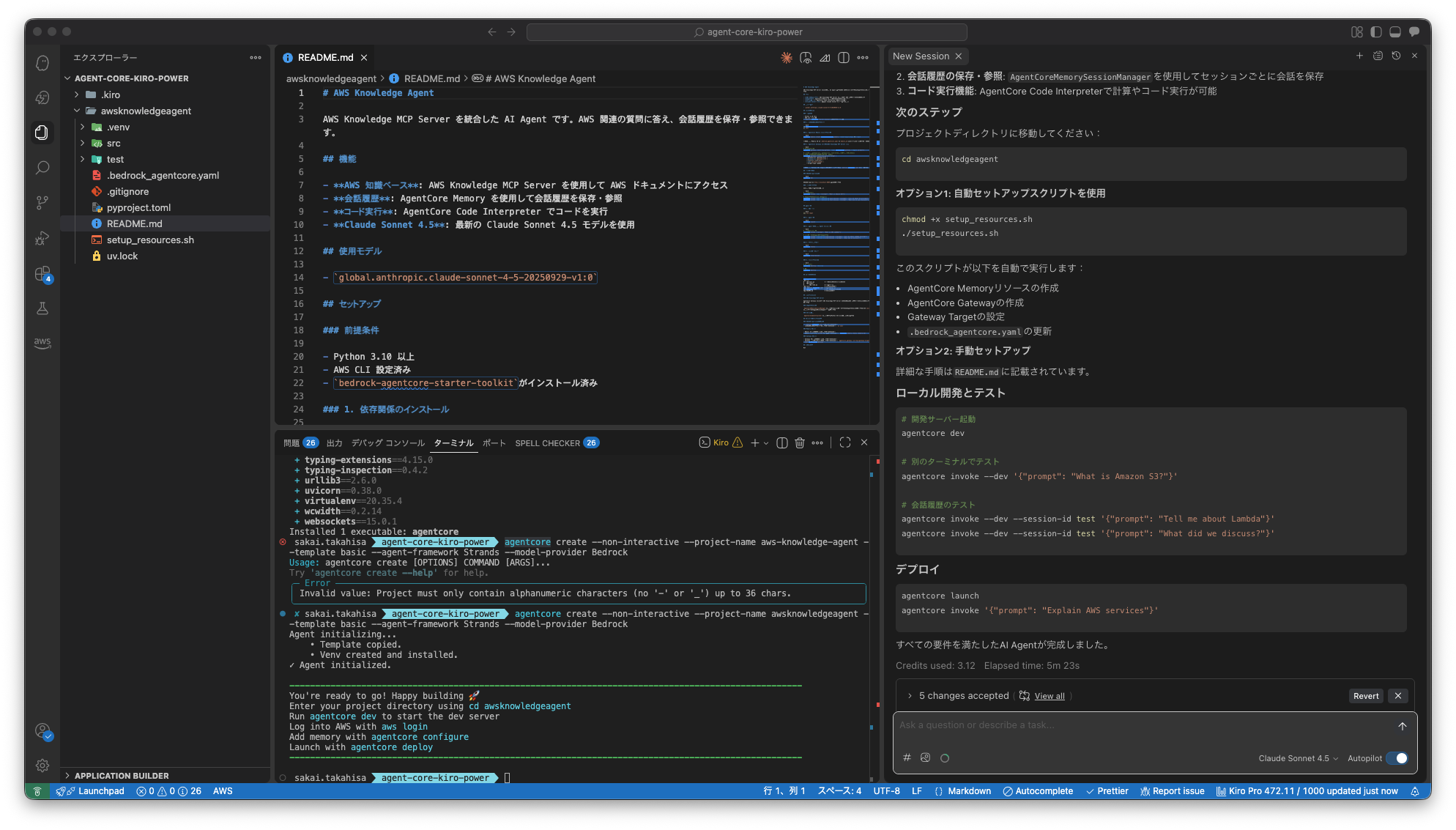Toggle the Autopilot switch

click(1397, 758)
